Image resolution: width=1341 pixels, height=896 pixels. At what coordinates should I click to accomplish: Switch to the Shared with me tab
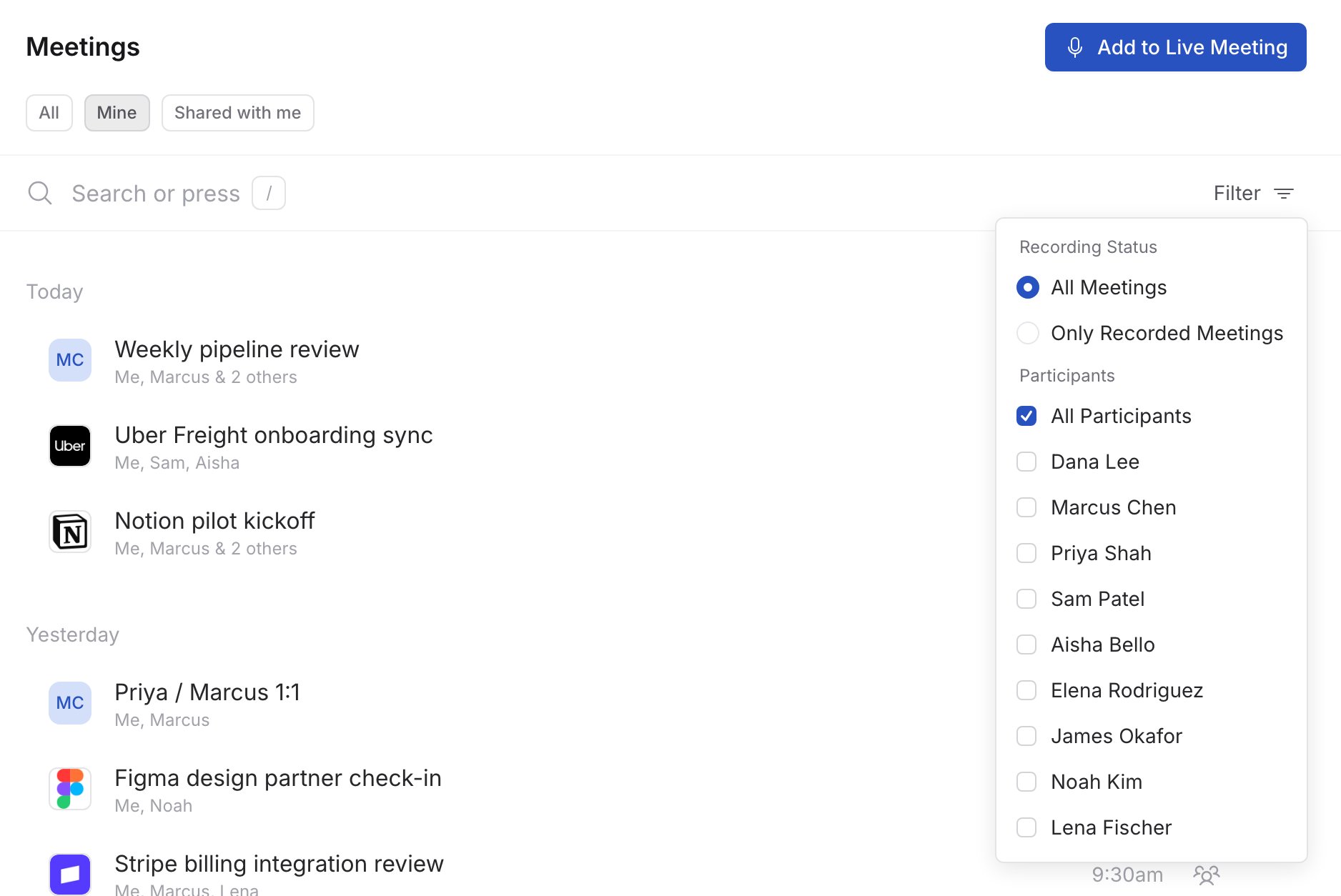point(237,113)
